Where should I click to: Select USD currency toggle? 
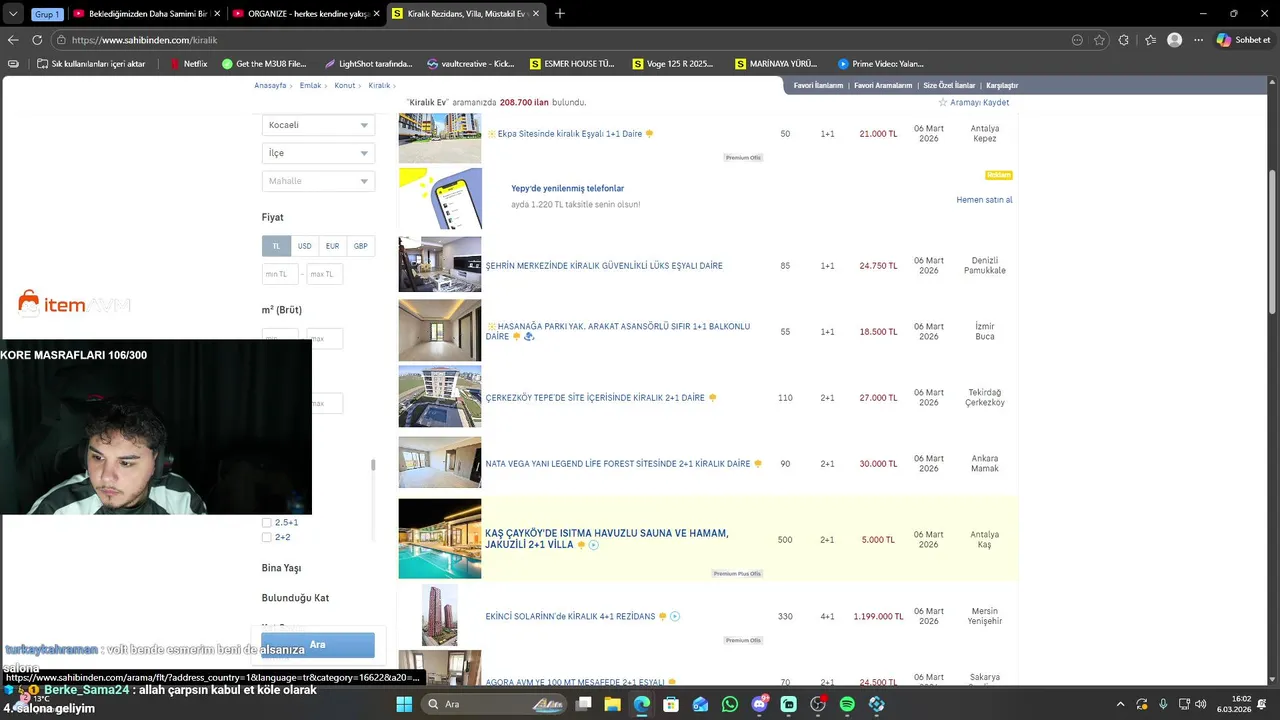(304, 246)
